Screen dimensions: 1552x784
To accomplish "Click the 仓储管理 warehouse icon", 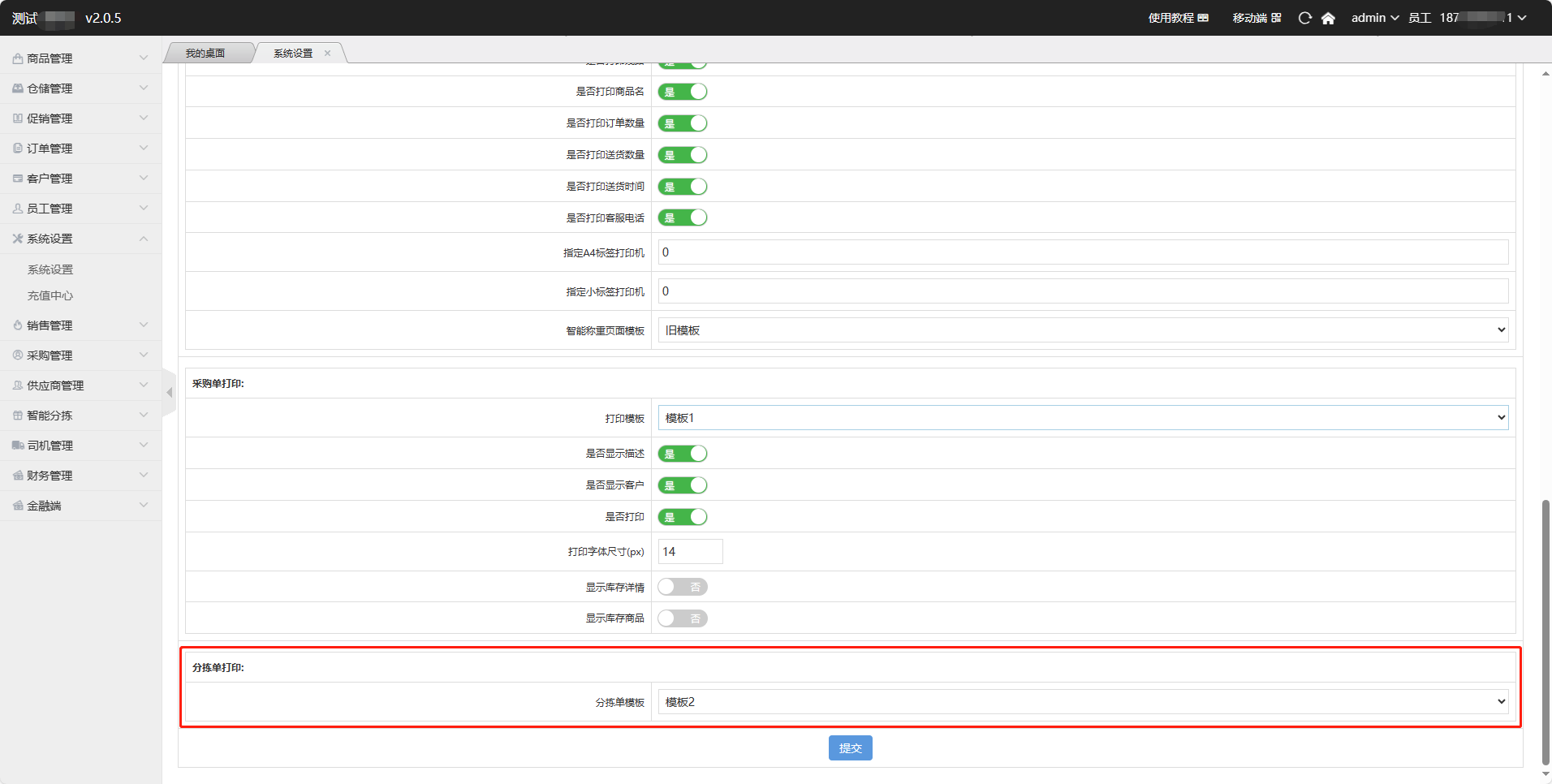I will [x=18, y=88].
